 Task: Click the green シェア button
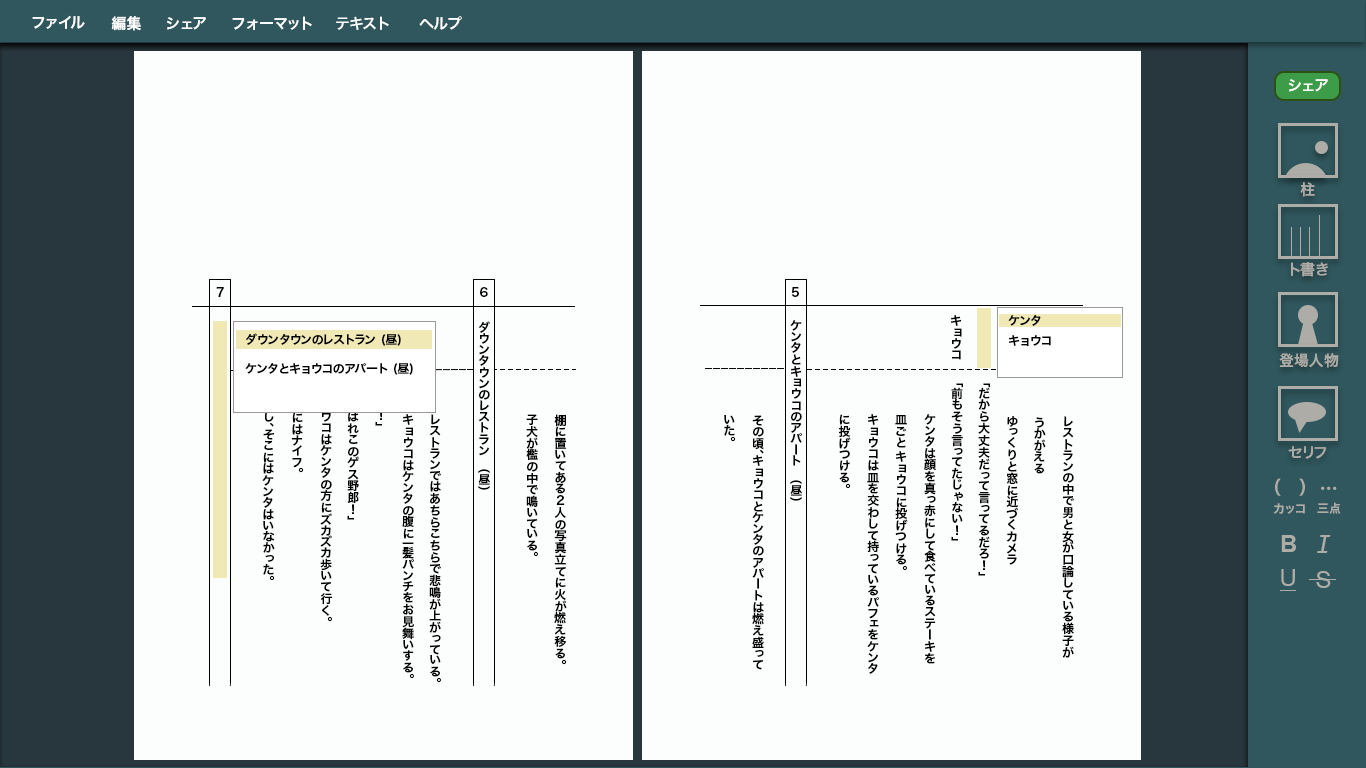1307,86
